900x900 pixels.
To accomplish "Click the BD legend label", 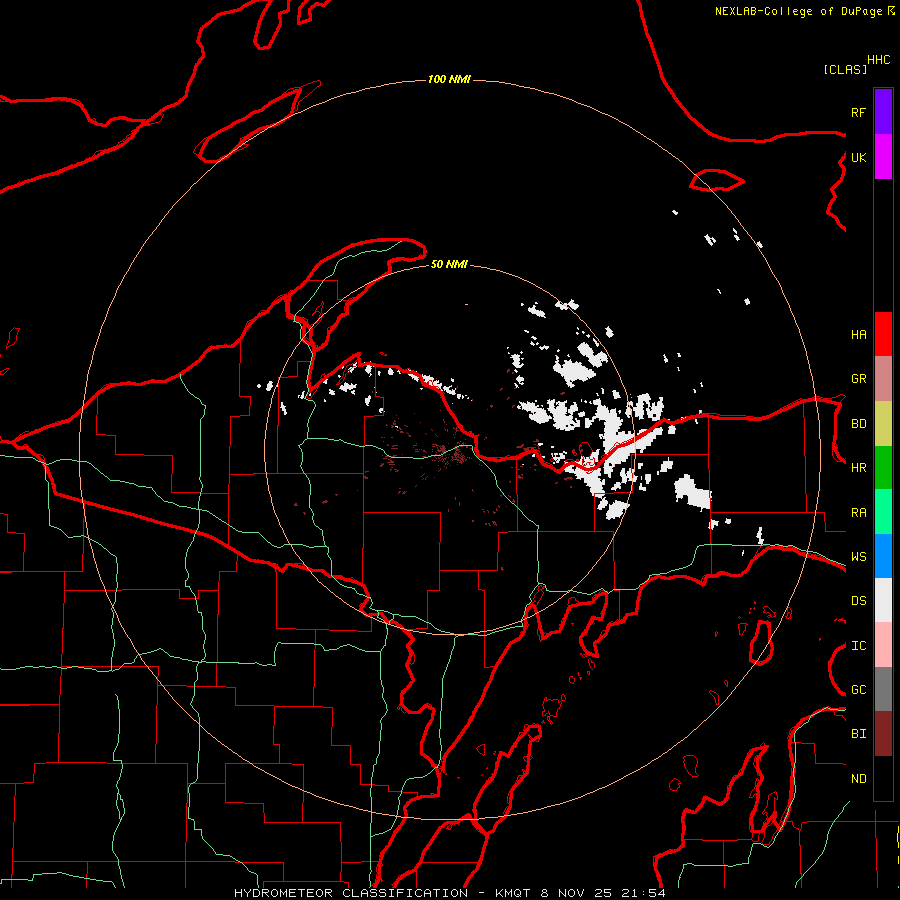I will (858, 424).
